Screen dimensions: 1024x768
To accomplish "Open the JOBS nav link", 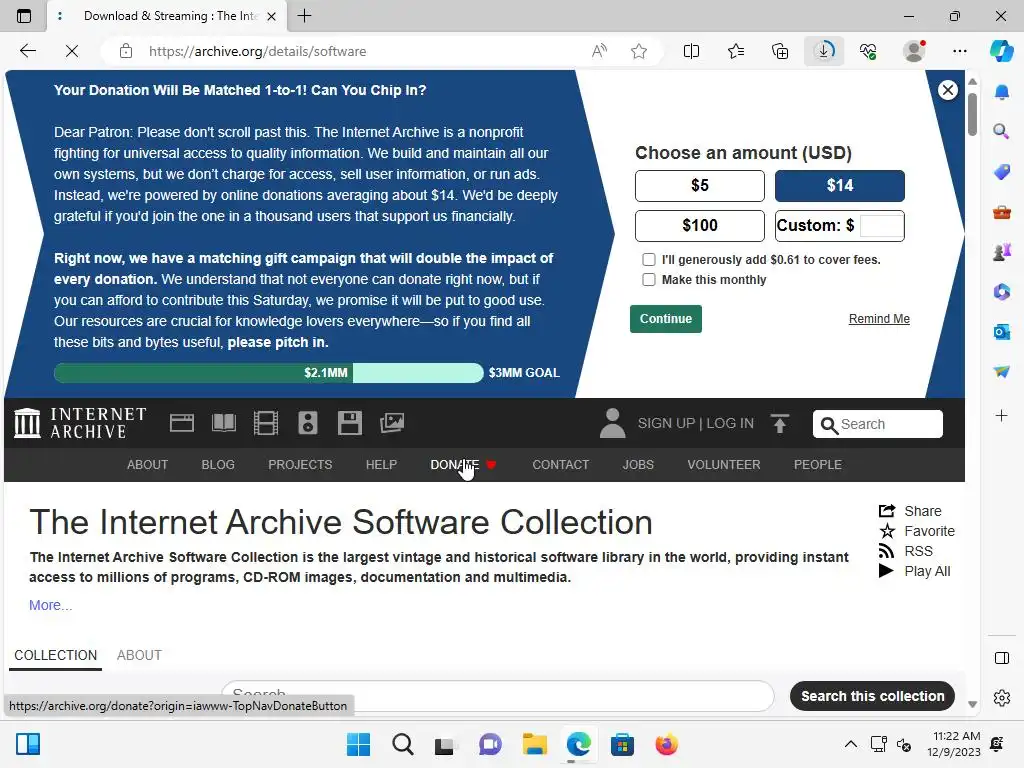I will [x=638, y=464].
